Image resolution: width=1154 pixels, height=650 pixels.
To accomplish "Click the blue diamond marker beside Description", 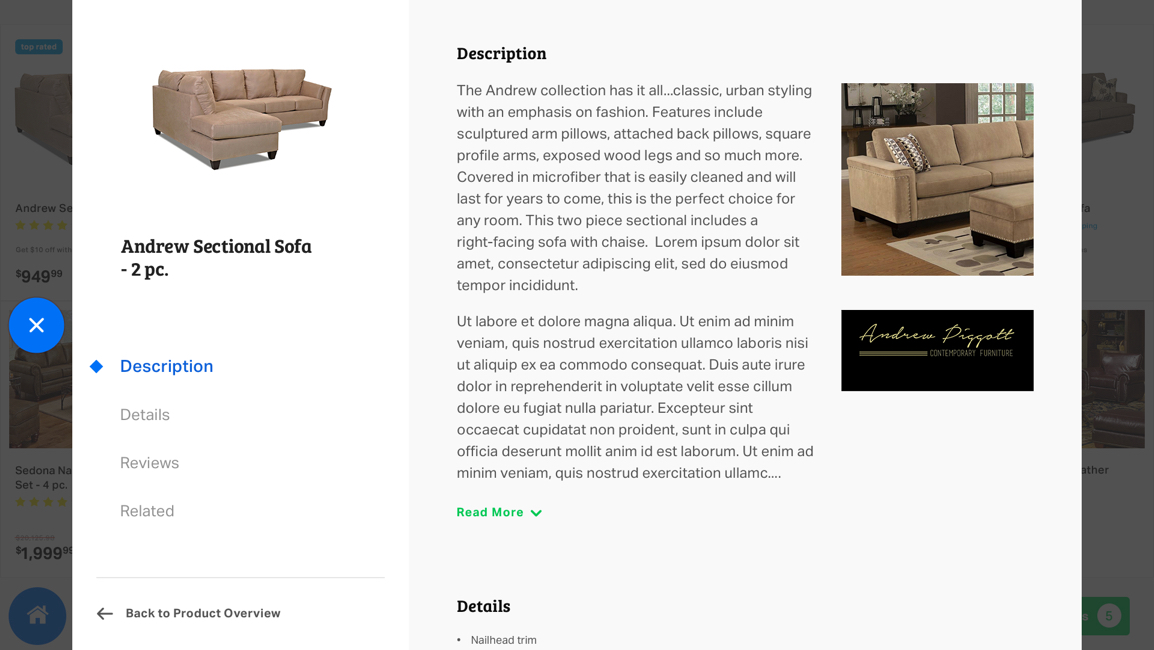I will click(96, 366).
